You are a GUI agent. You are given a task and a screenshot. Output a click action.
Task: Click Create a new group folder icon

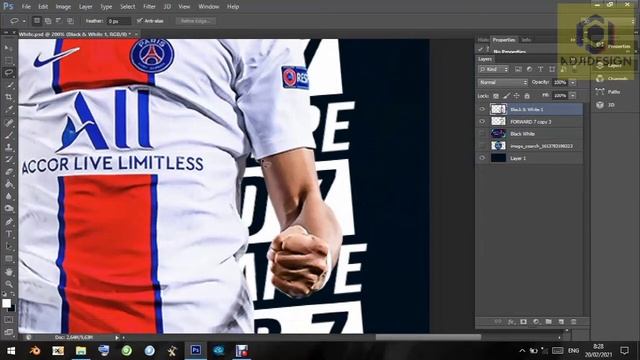(x=549, y=322)
